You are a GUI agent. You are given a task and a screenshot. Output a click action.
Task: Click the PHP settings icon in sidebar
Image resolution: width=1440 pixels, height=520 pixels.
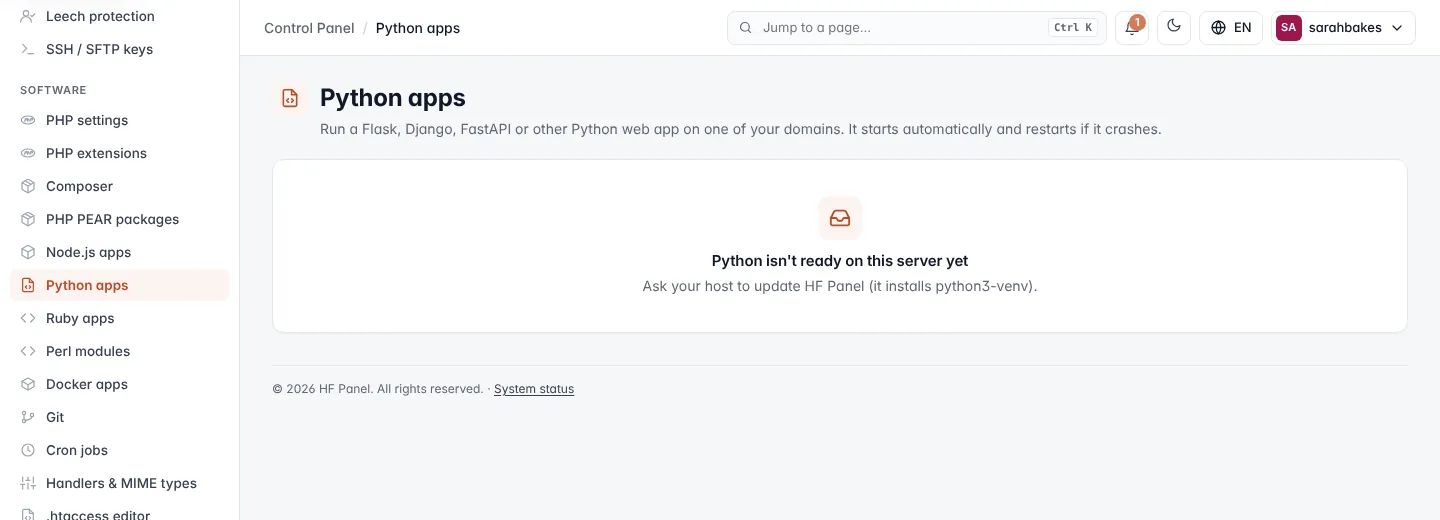tap(28, 120)
